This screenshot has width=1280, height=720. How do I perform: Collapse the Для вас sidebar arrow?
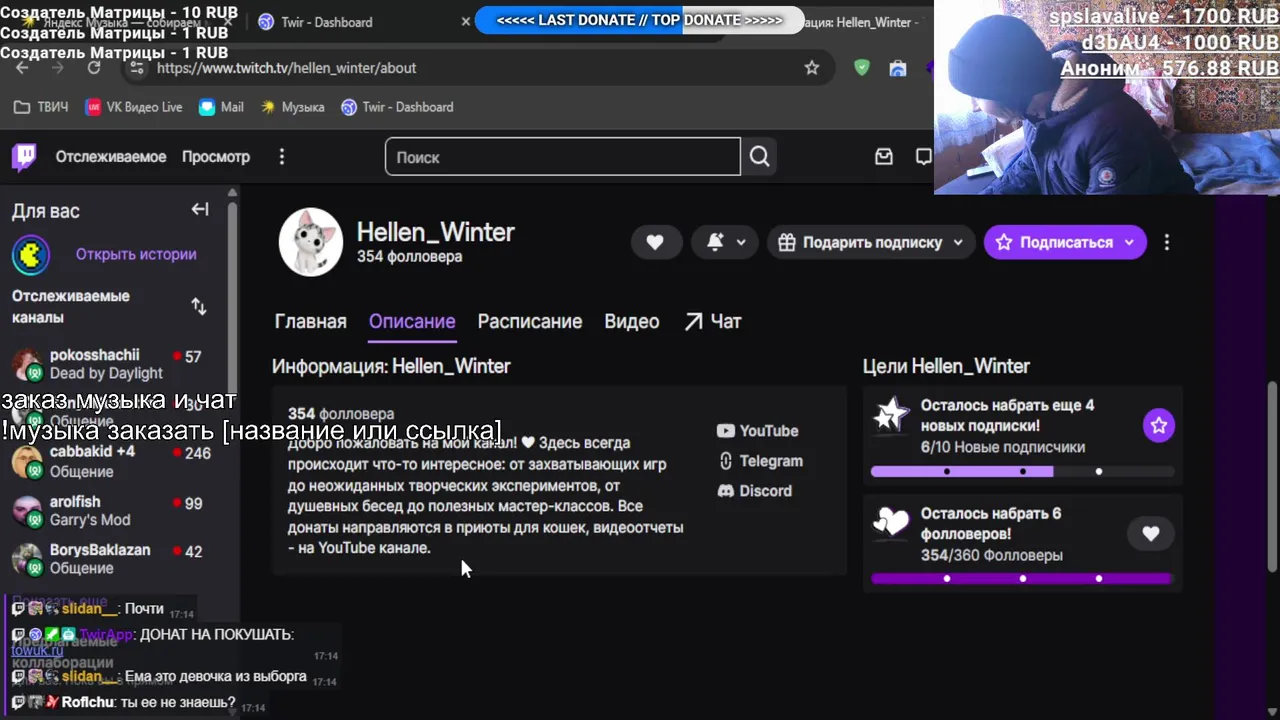tap(200, 210)
